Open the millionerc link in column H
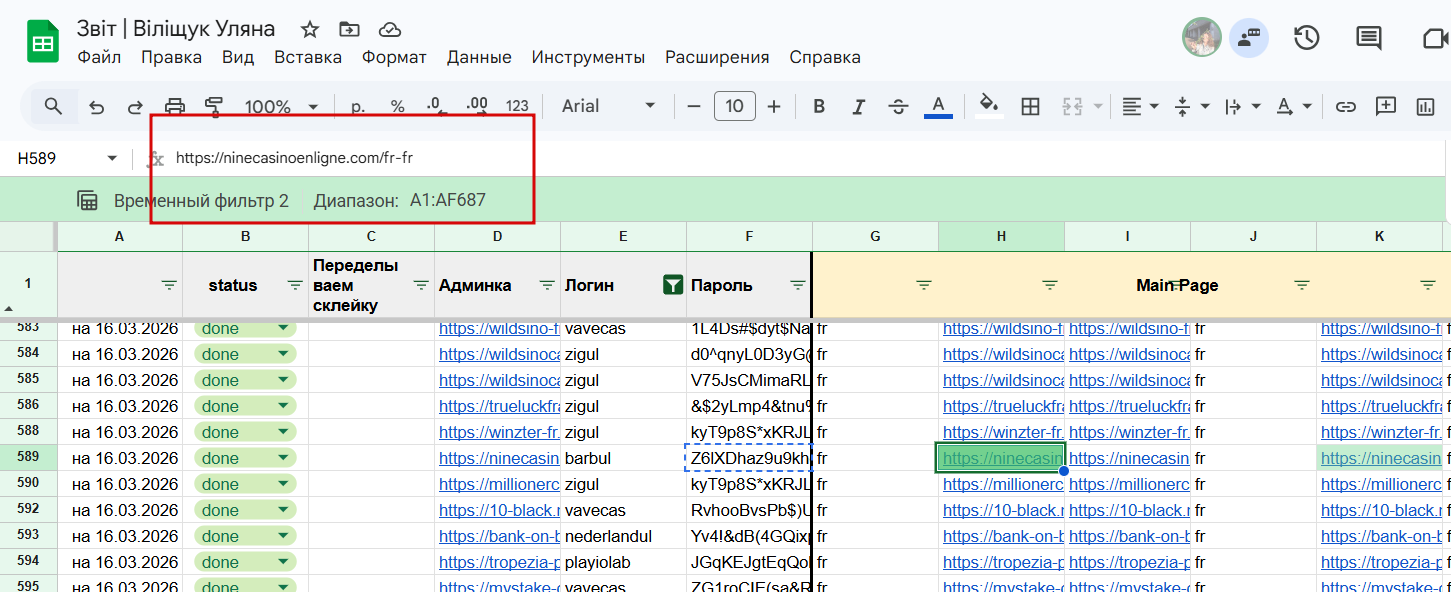The image size is (1451, 592). tap(1003, 484)
